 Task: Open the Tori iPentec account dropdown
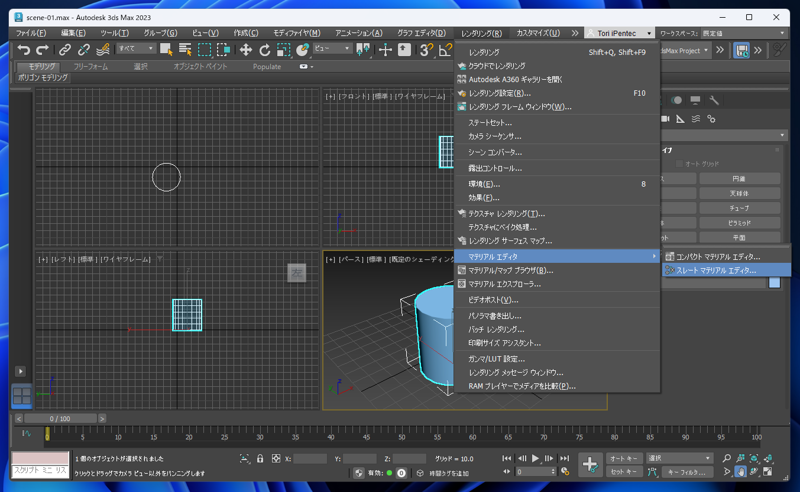(x=619, y=33)
